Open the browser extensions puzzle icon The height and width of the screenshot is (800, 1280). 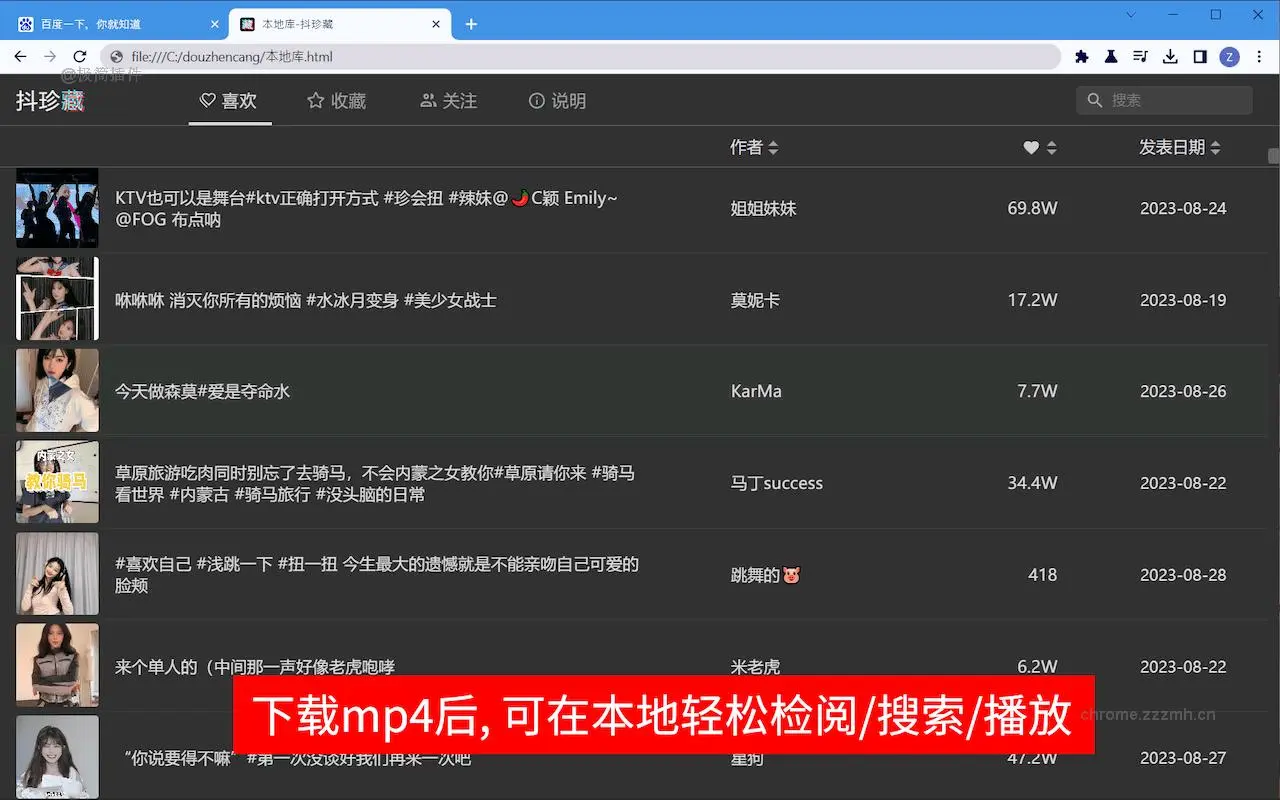point(1081,57)
